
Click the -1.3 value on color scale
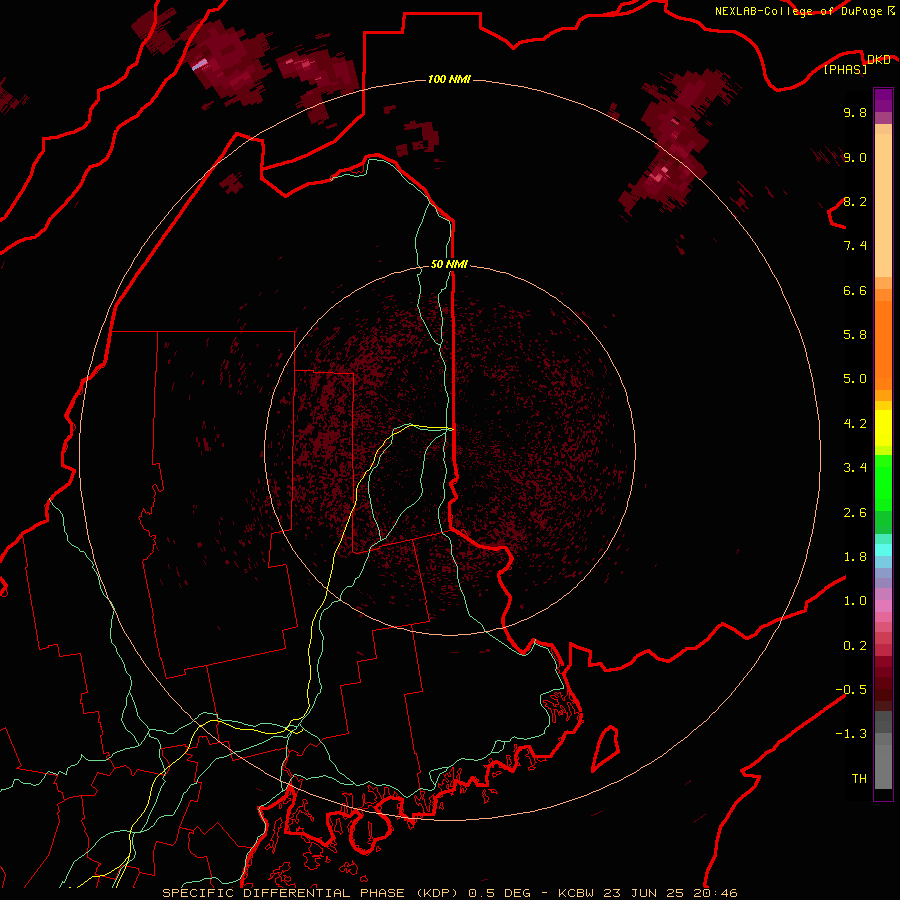click(x=851, y=734)
